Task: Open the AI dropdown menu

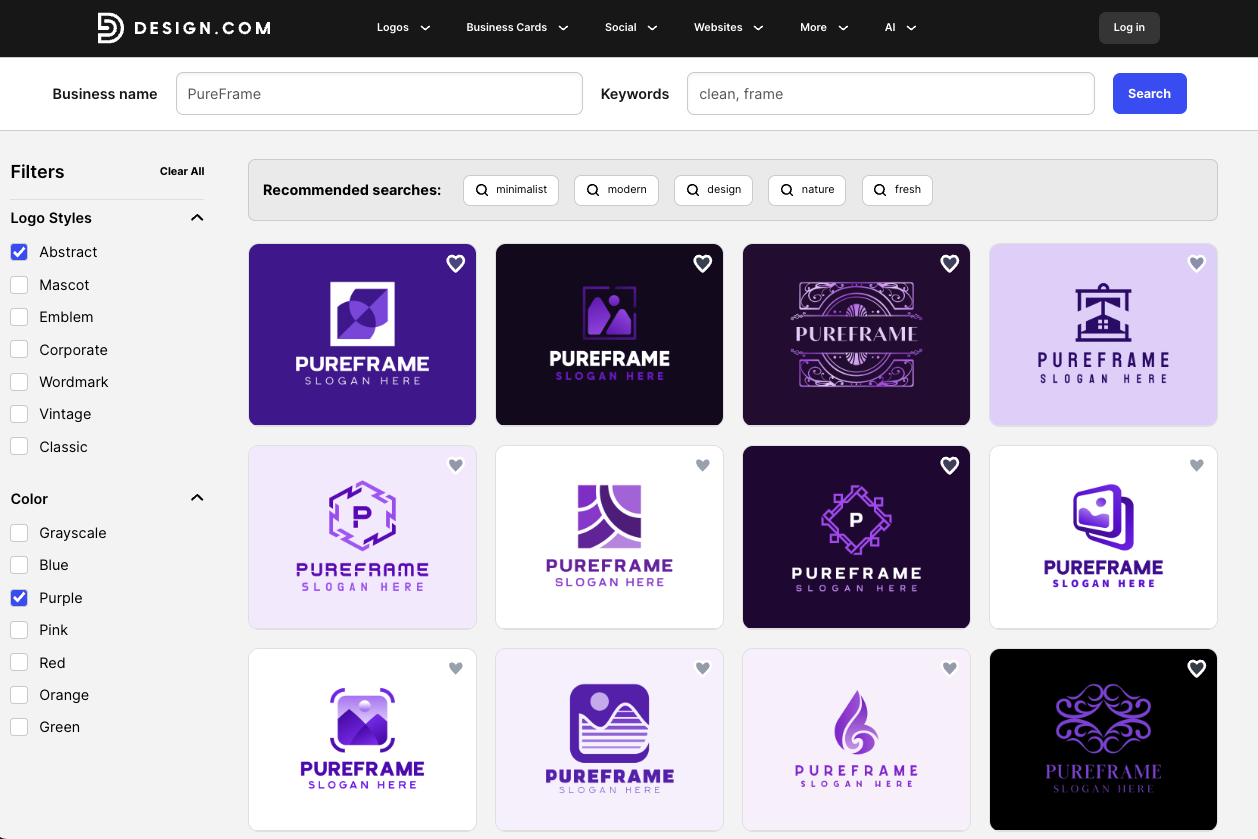Action: coord(901,28)
